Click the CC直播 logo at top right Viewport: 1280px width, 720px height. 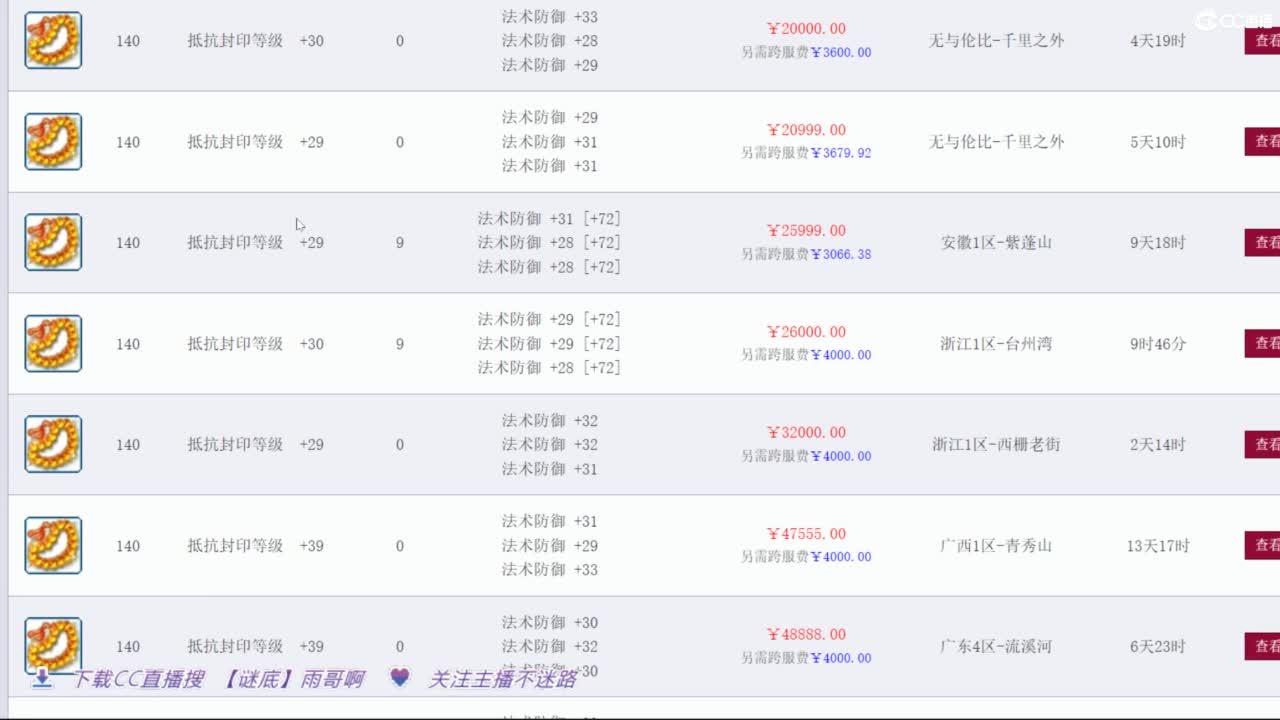point(1234,20)
